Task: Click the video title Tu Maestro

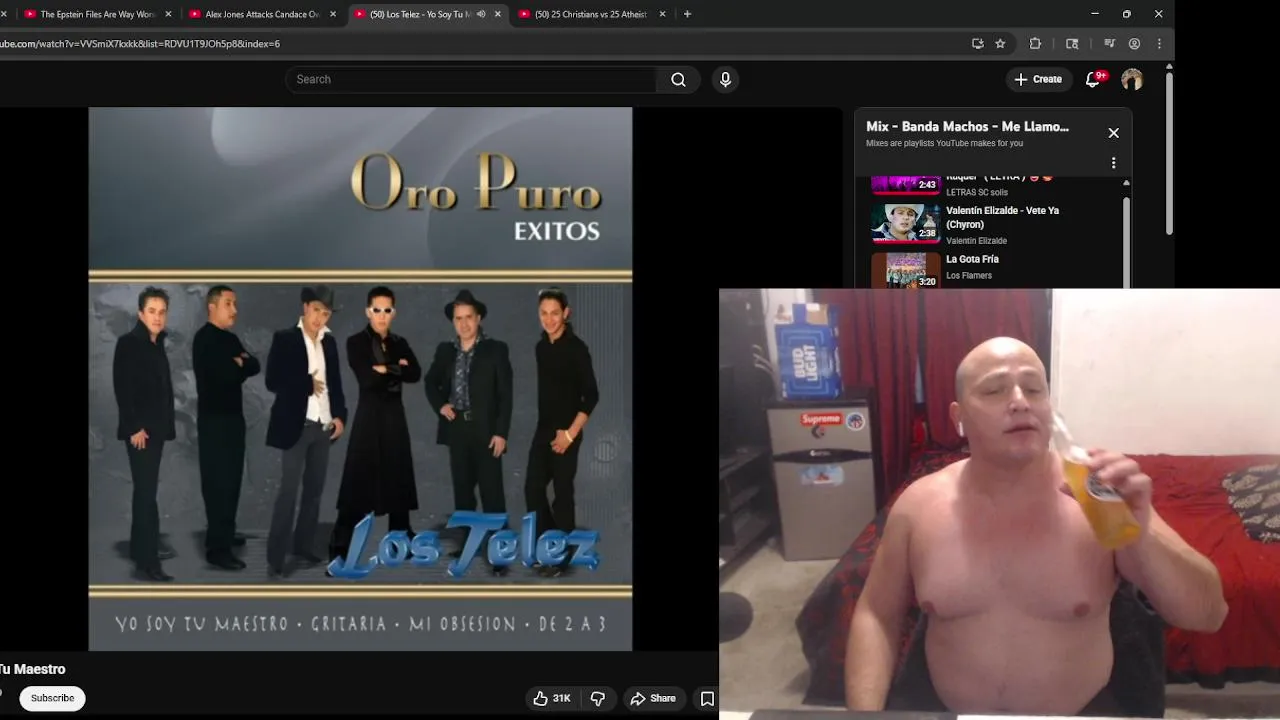Action: (33, 669)
